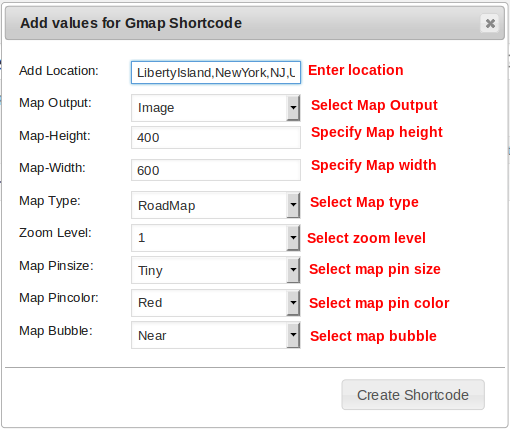This screenshot has height=429, width=510.
Task: Click the Add Location text field
Action: [216, 72]
